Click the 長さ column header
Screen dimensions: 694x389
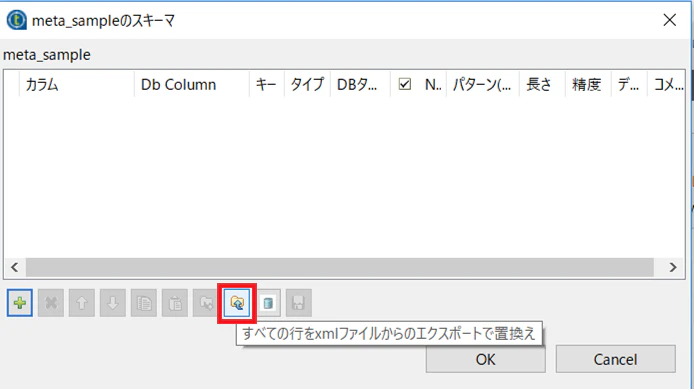(542, 84)
